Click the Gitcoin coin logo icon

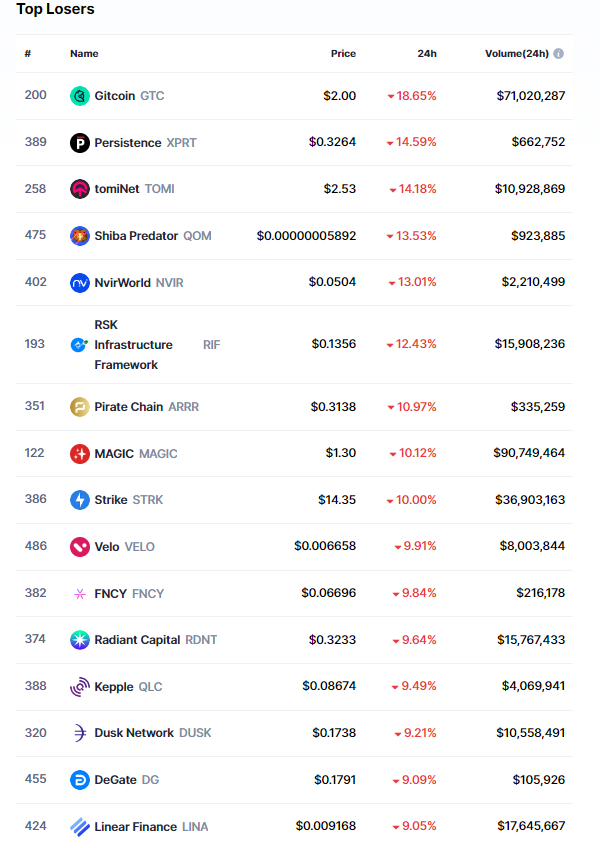pyautogui.click(x=80, y=96)
